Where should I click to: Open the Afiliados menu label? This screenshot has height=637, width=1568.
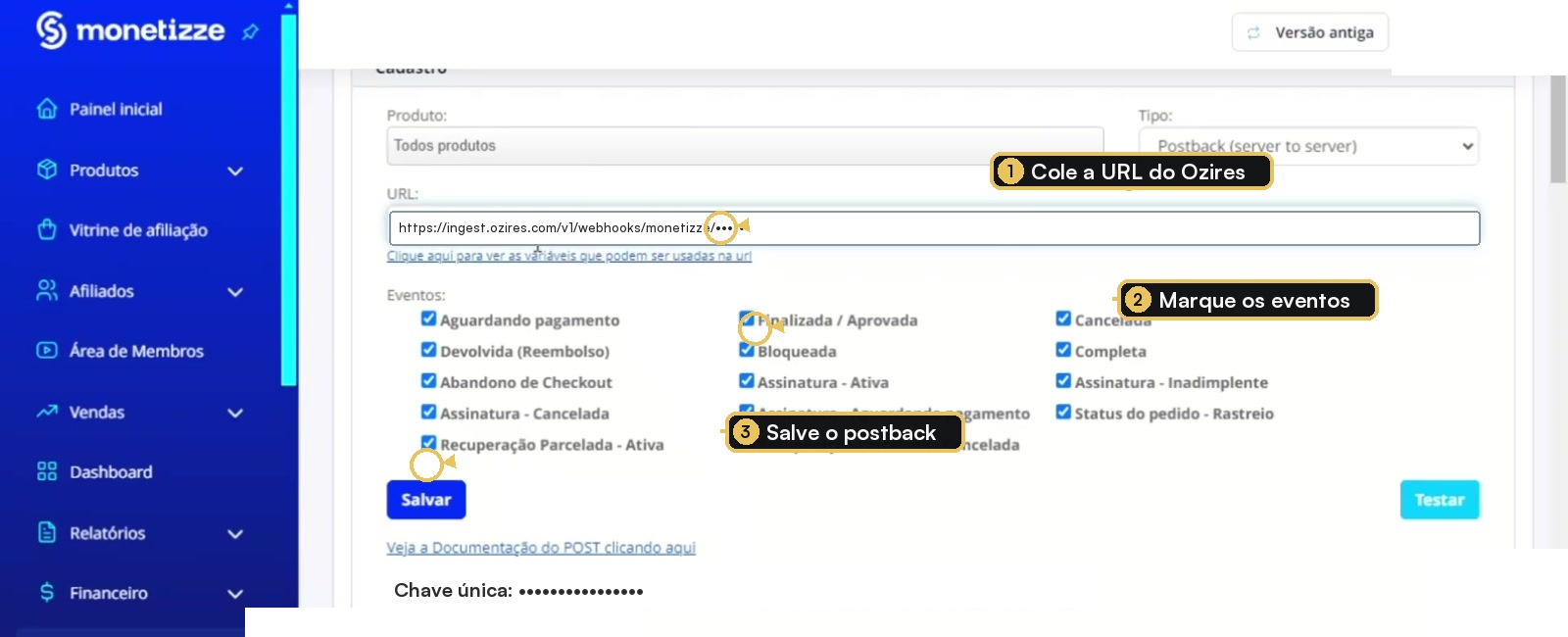point(101,291)
